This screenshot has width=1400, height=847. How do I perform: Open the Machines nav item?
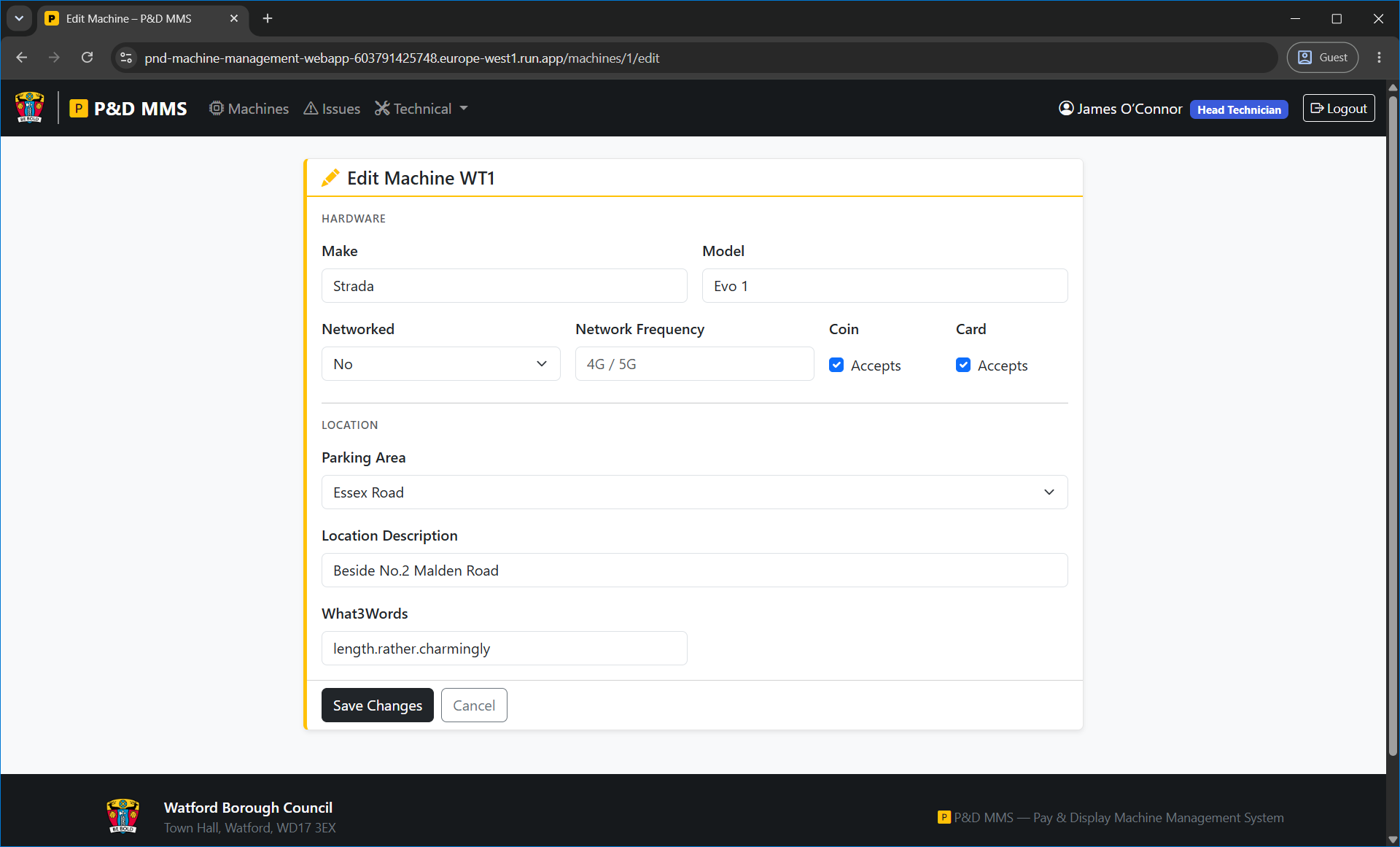coord(249,108)
